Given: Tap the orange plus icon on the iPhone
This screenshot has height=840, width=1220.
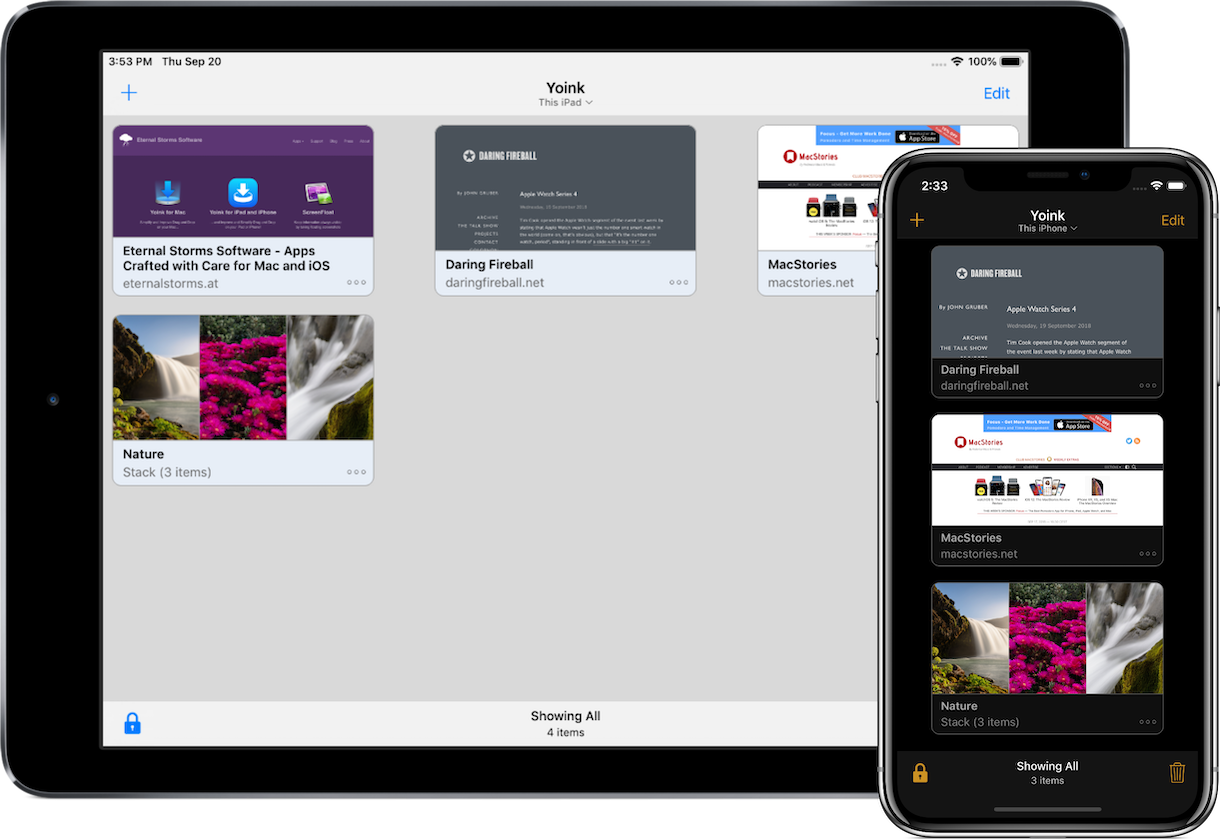Looking at the screenshot, I should coord(917,220).
